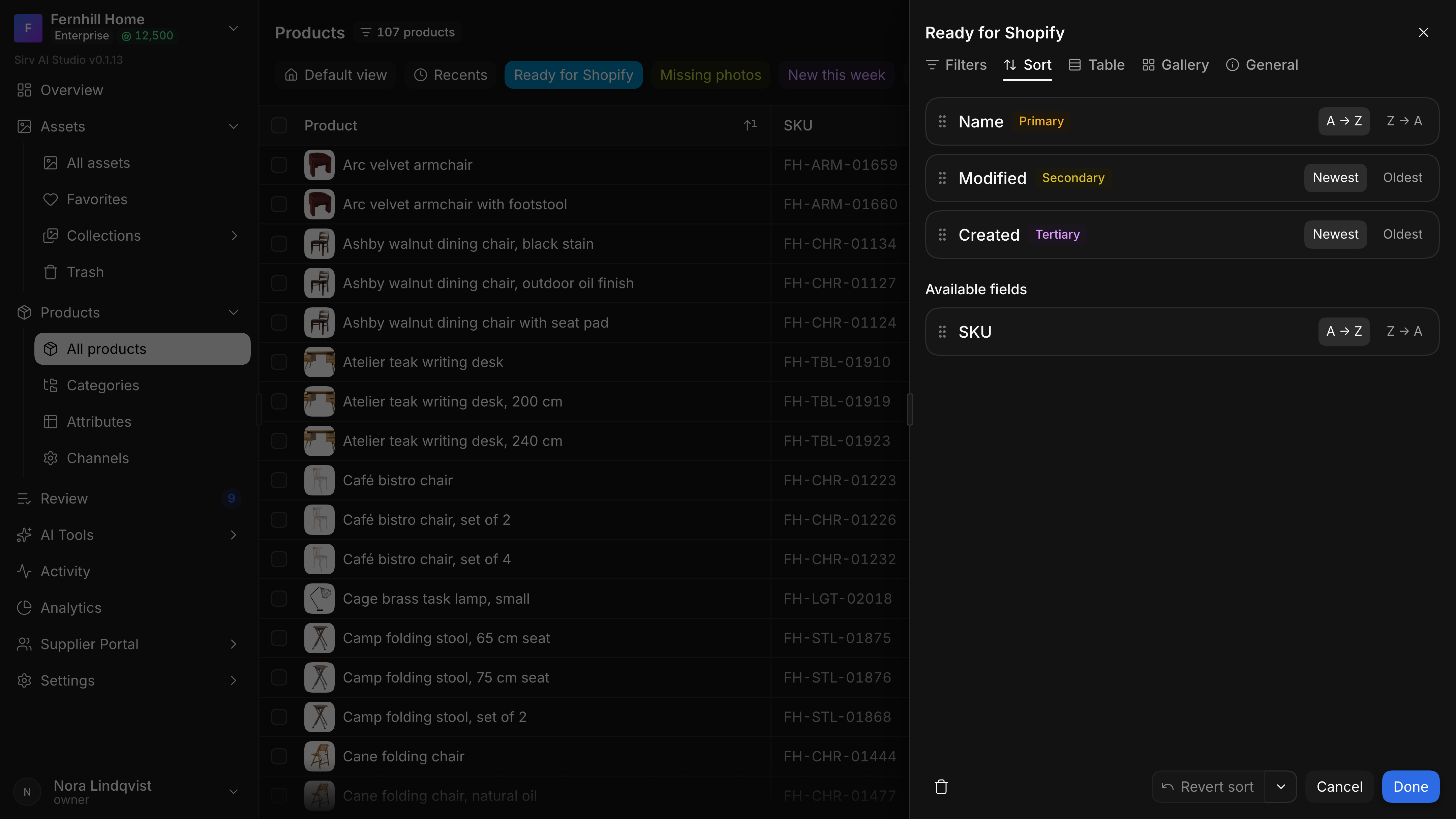Click the Cancel button

pyautogui.click(x=1339, y=786)
